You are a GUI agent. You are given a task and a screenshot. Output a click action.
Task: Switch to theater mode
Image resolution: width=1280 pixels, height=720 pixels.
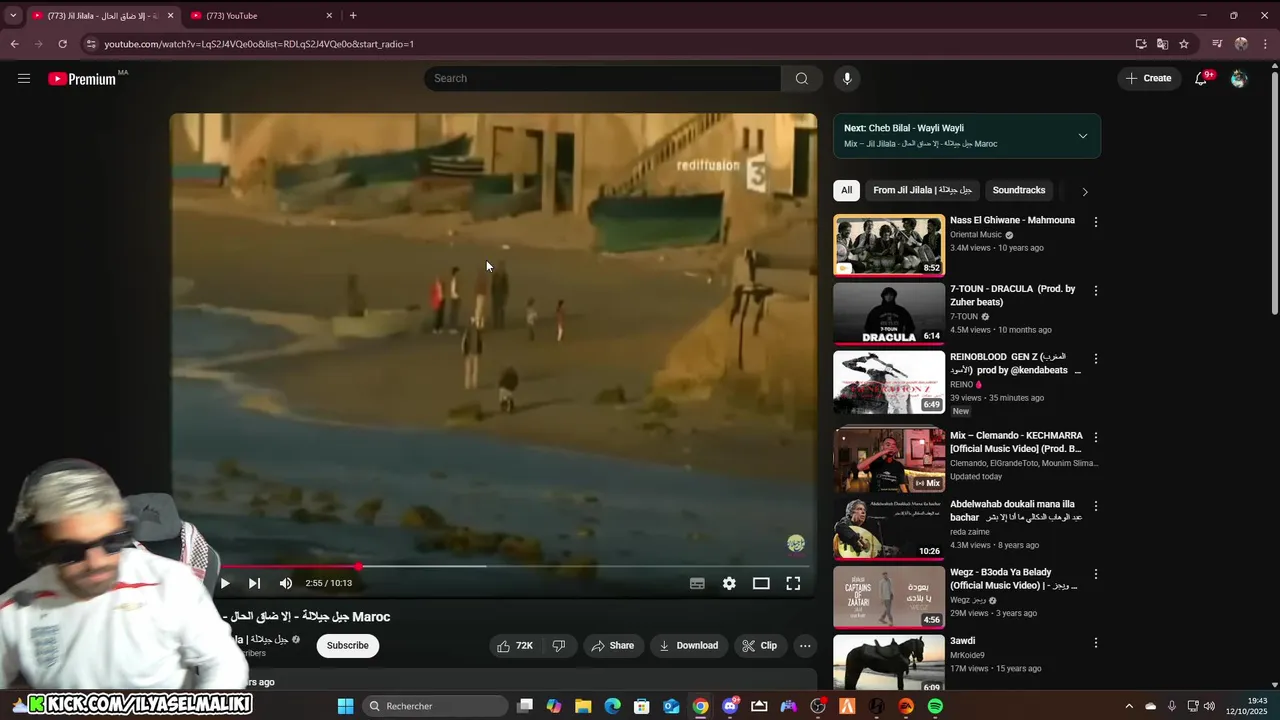(761, 583)
